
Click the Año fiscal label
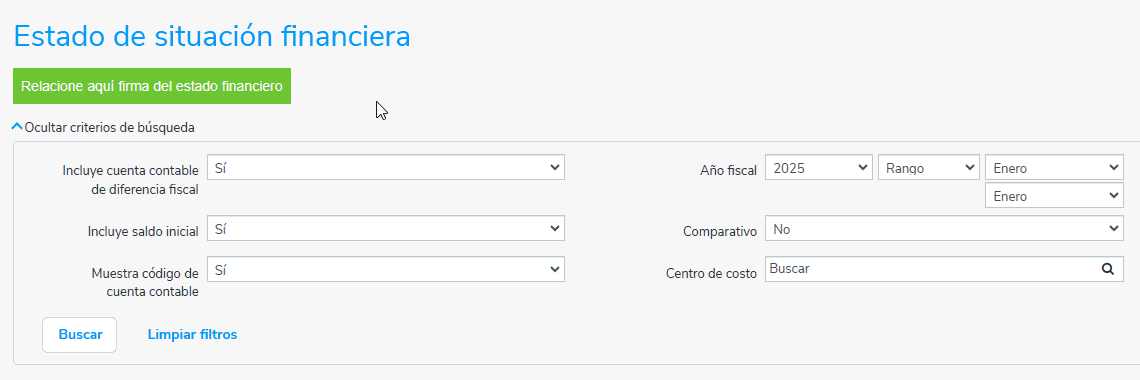tap(728, 171)
